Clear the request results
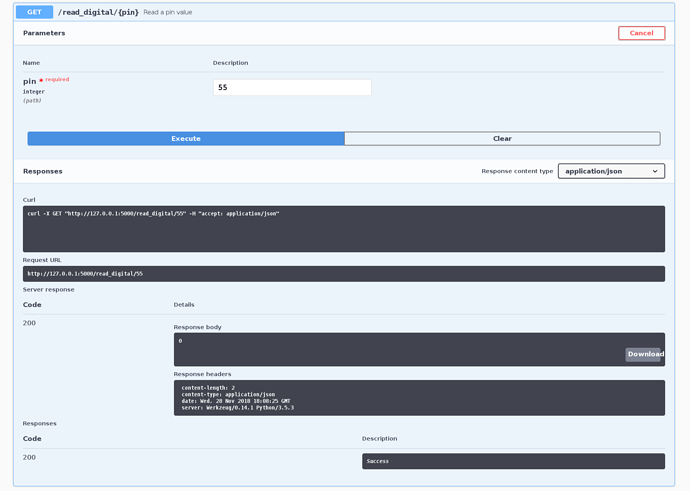The width and height of the screenshot is (690, 491). (x=502, y=139)
